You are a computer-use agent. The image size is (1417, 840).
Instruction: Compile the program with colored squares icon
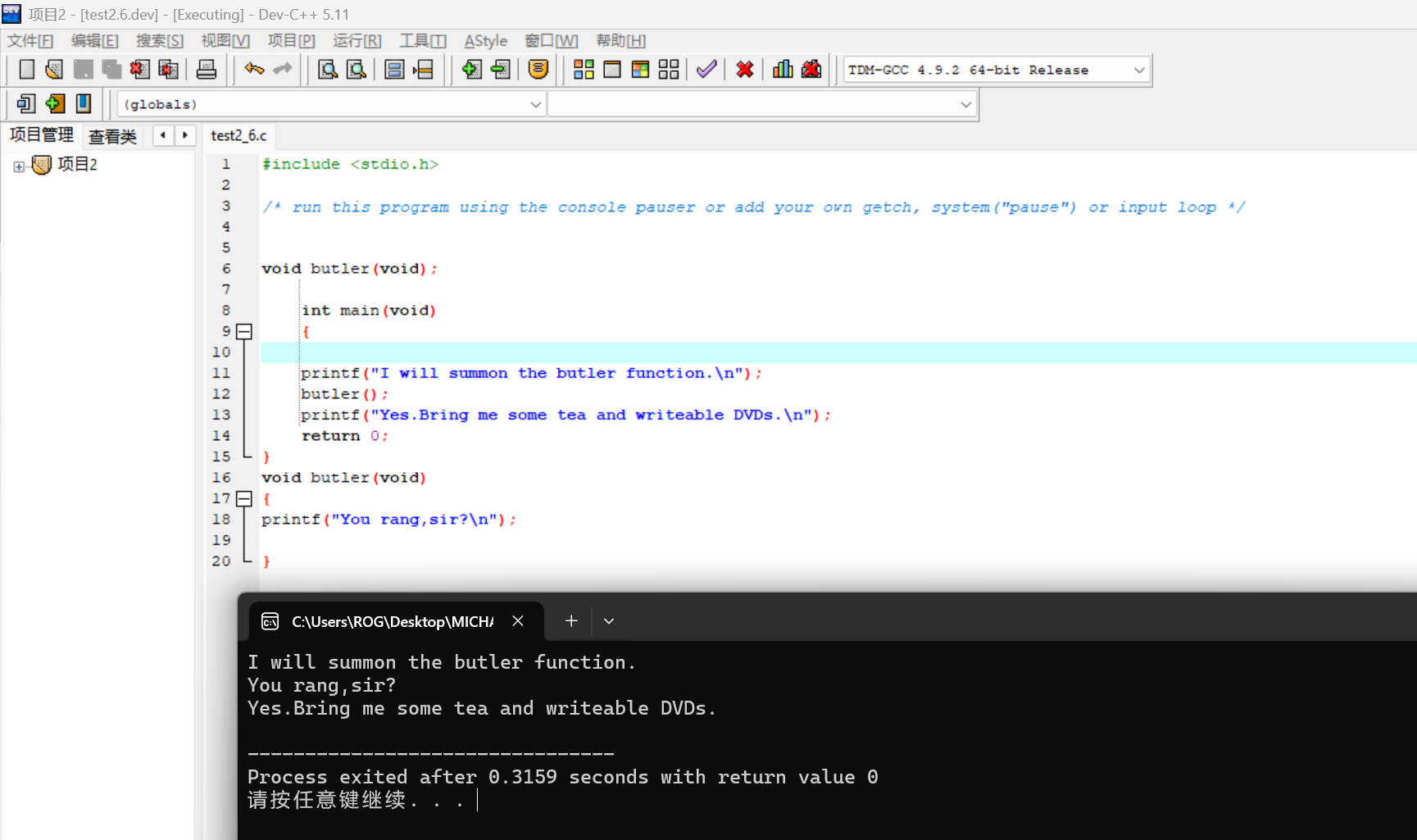584,70
